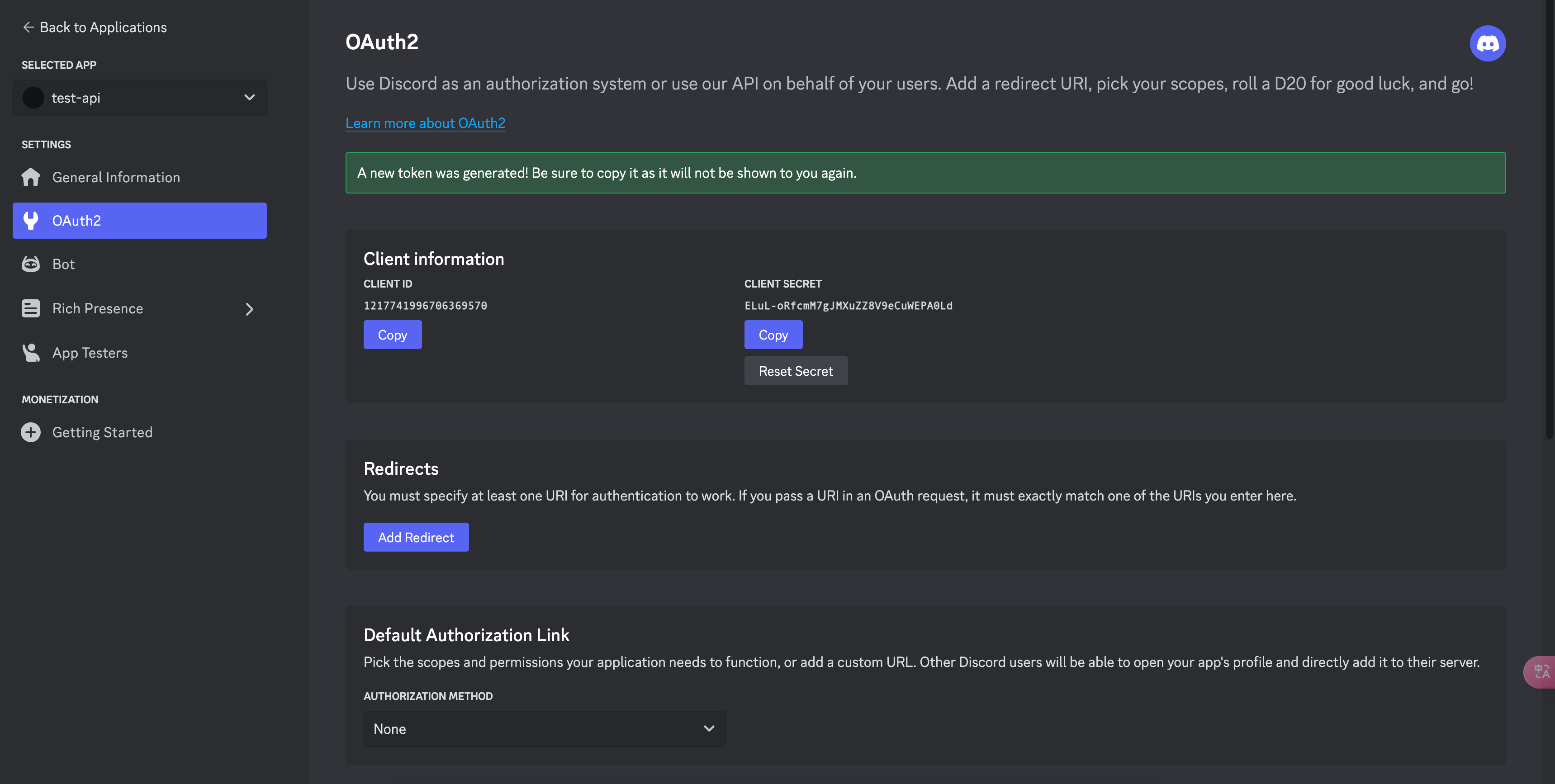Click the client secret string ELuL-oRfcmM7gJMXuZZ8V9eCuWEPA0Ld
Screen dimensions: 1555x784
point(848,305)
